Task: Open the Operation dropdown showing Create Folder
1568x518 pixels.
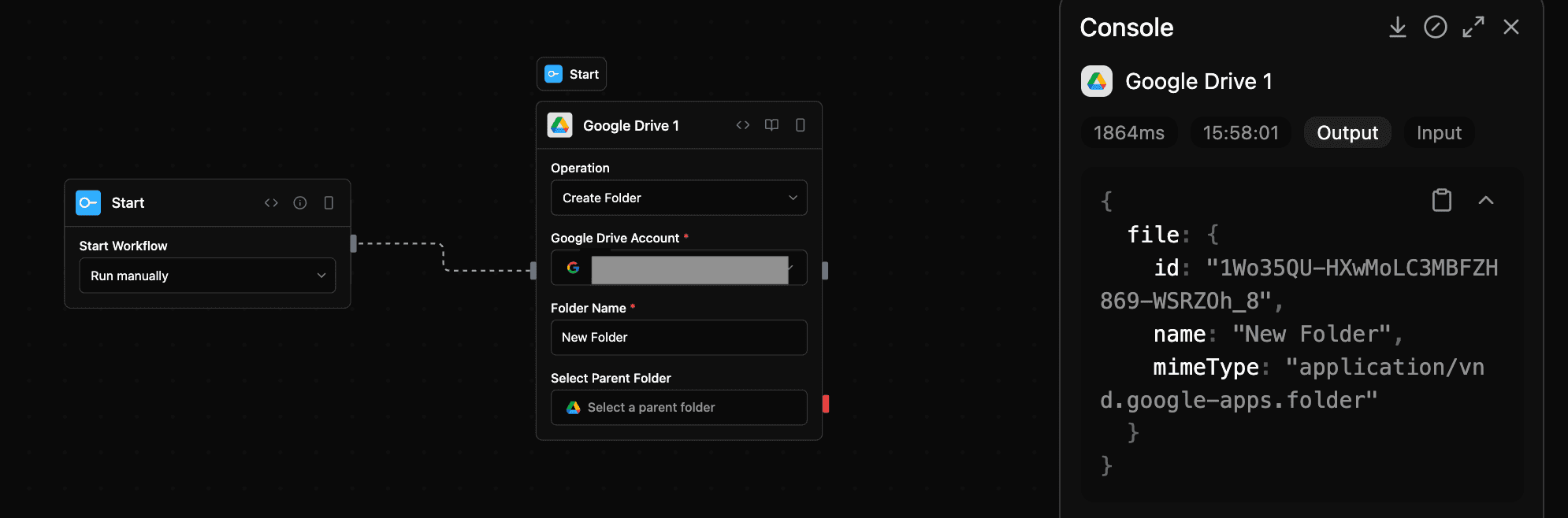Action: tap(678, 198)
